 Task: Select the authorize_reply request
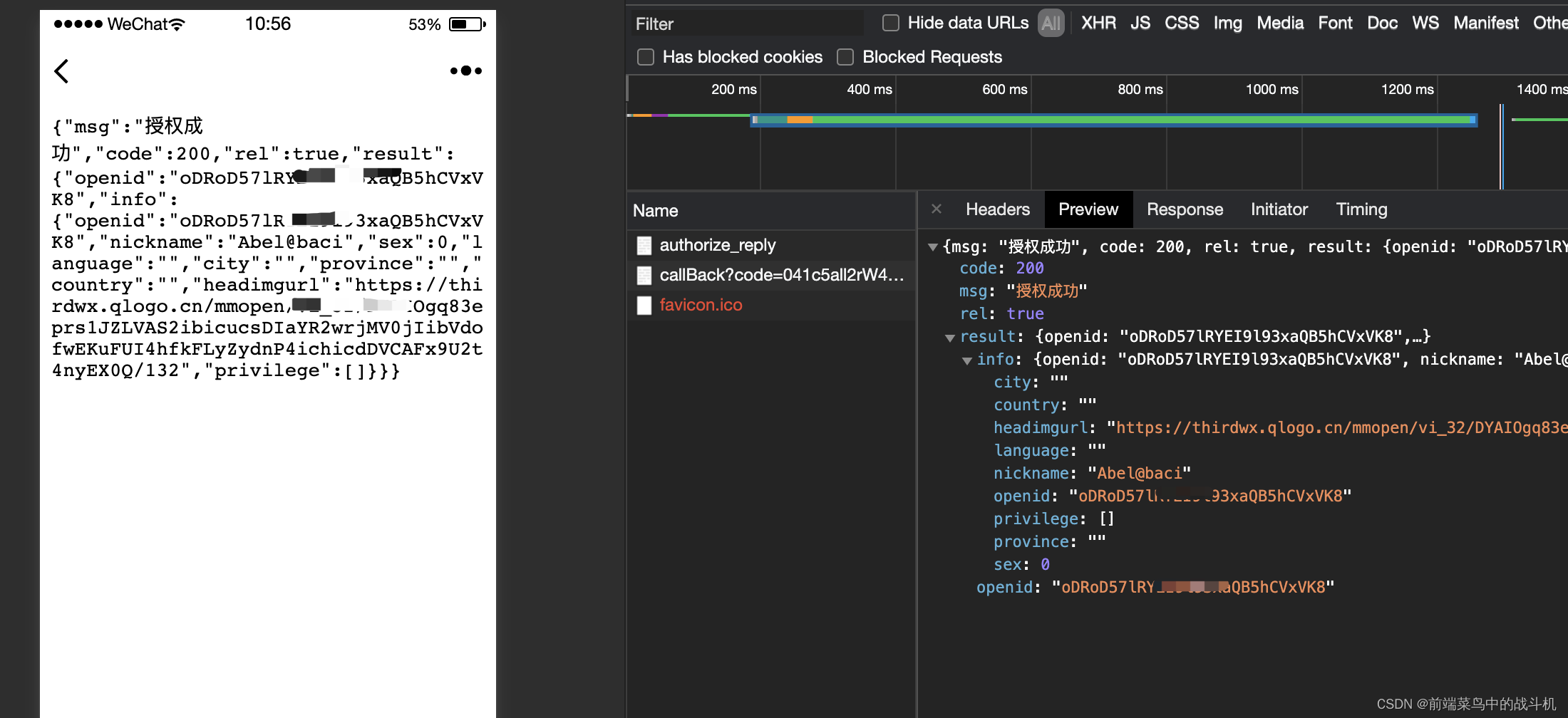click(771, 245)
